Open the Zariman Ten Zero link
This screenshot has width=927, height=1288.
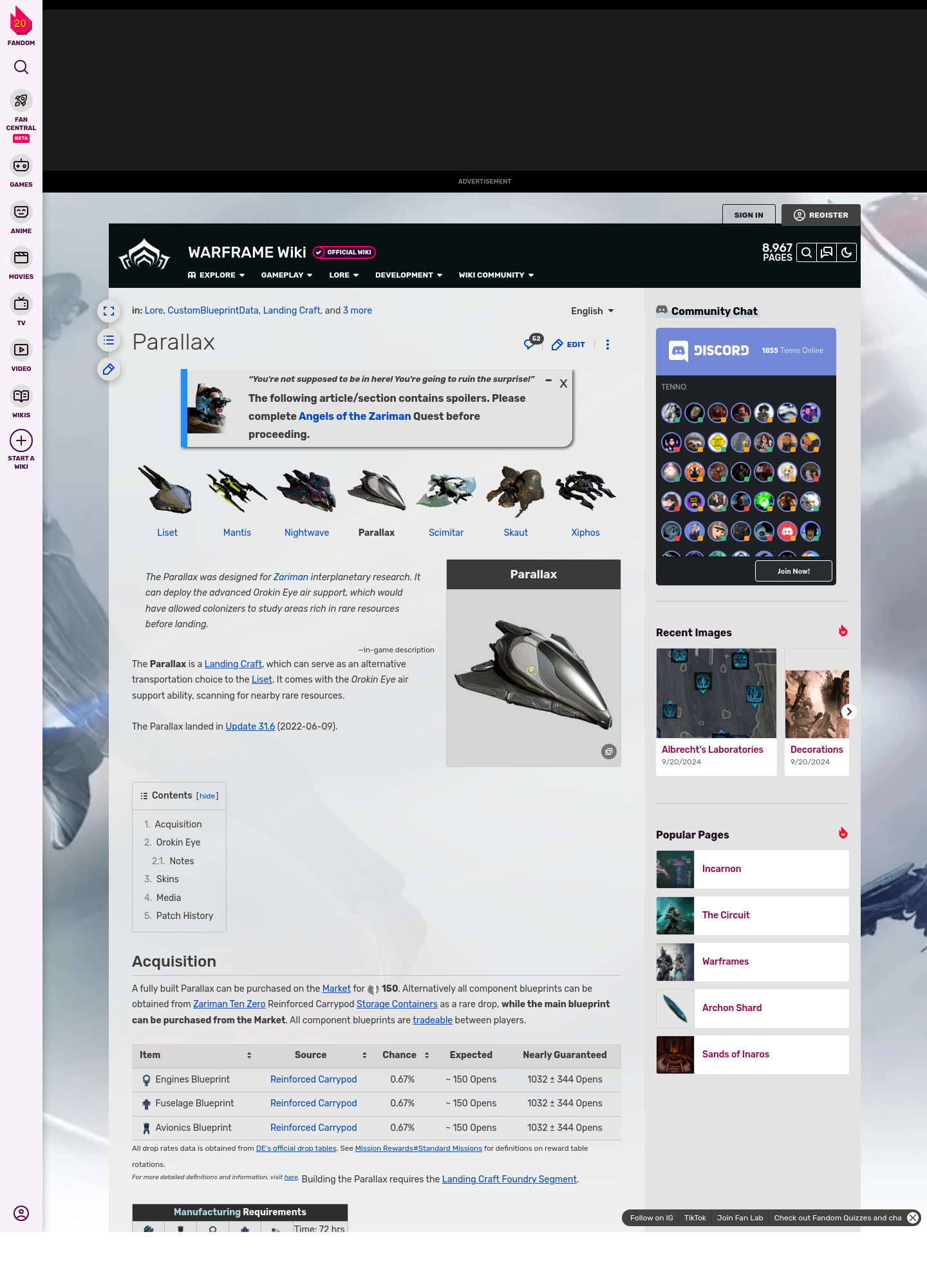[x=229, y=1004]
